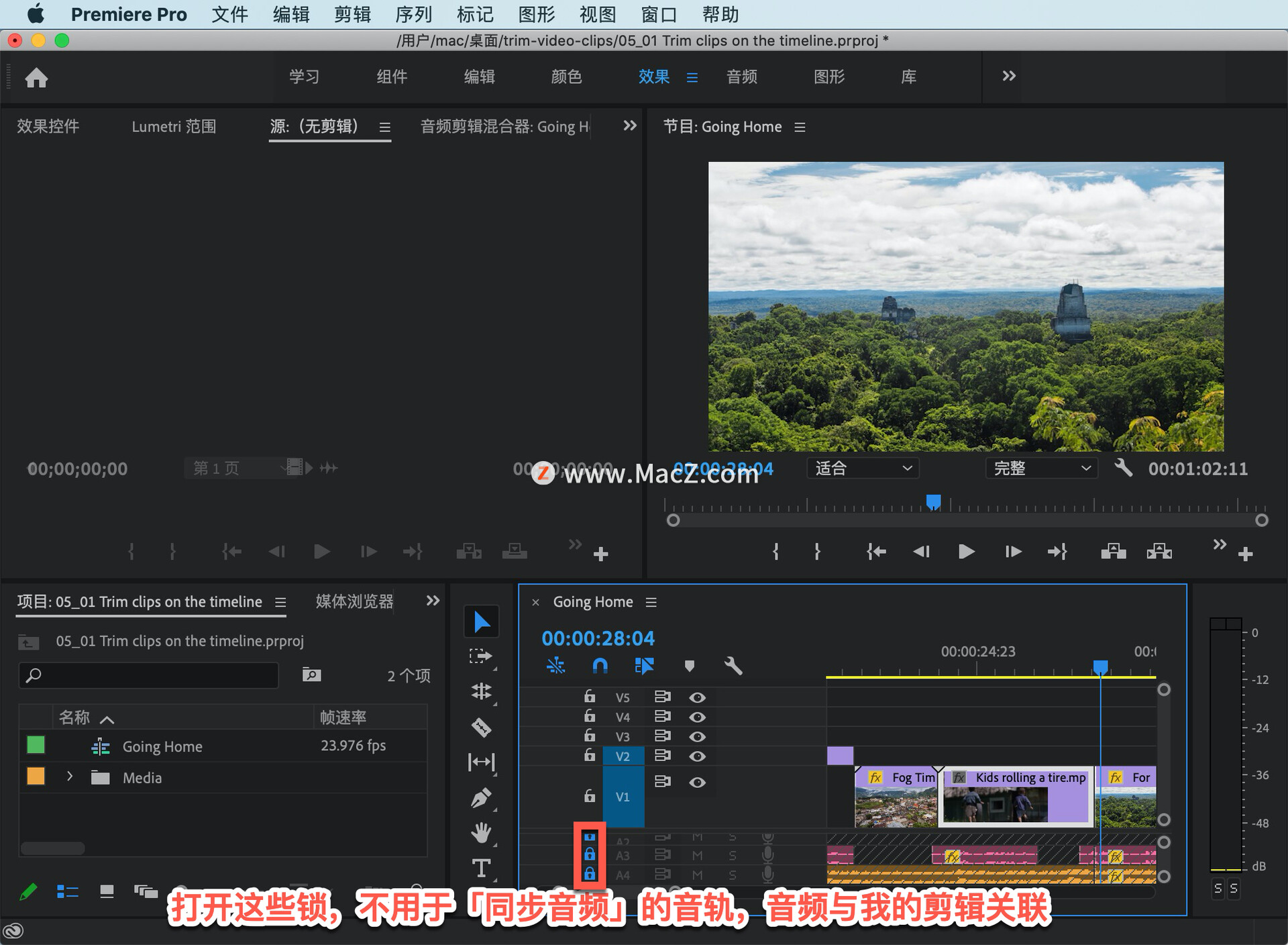Play the program monitor video
This screenshot has height=945, width=1288.
[966, 552]
